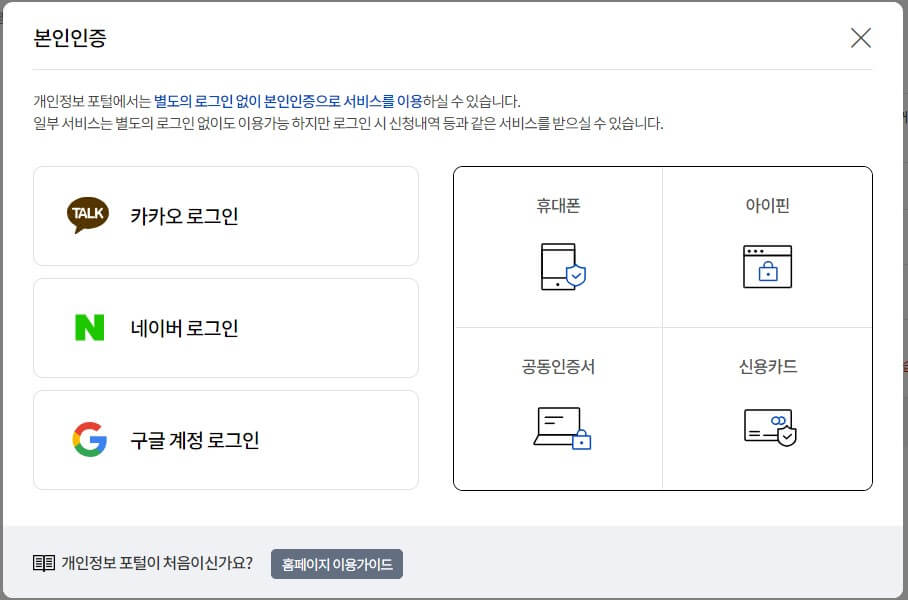908x600 pixels.
Task: Open the 홈페이지 이용가이드
Action: tap(336, 563)
